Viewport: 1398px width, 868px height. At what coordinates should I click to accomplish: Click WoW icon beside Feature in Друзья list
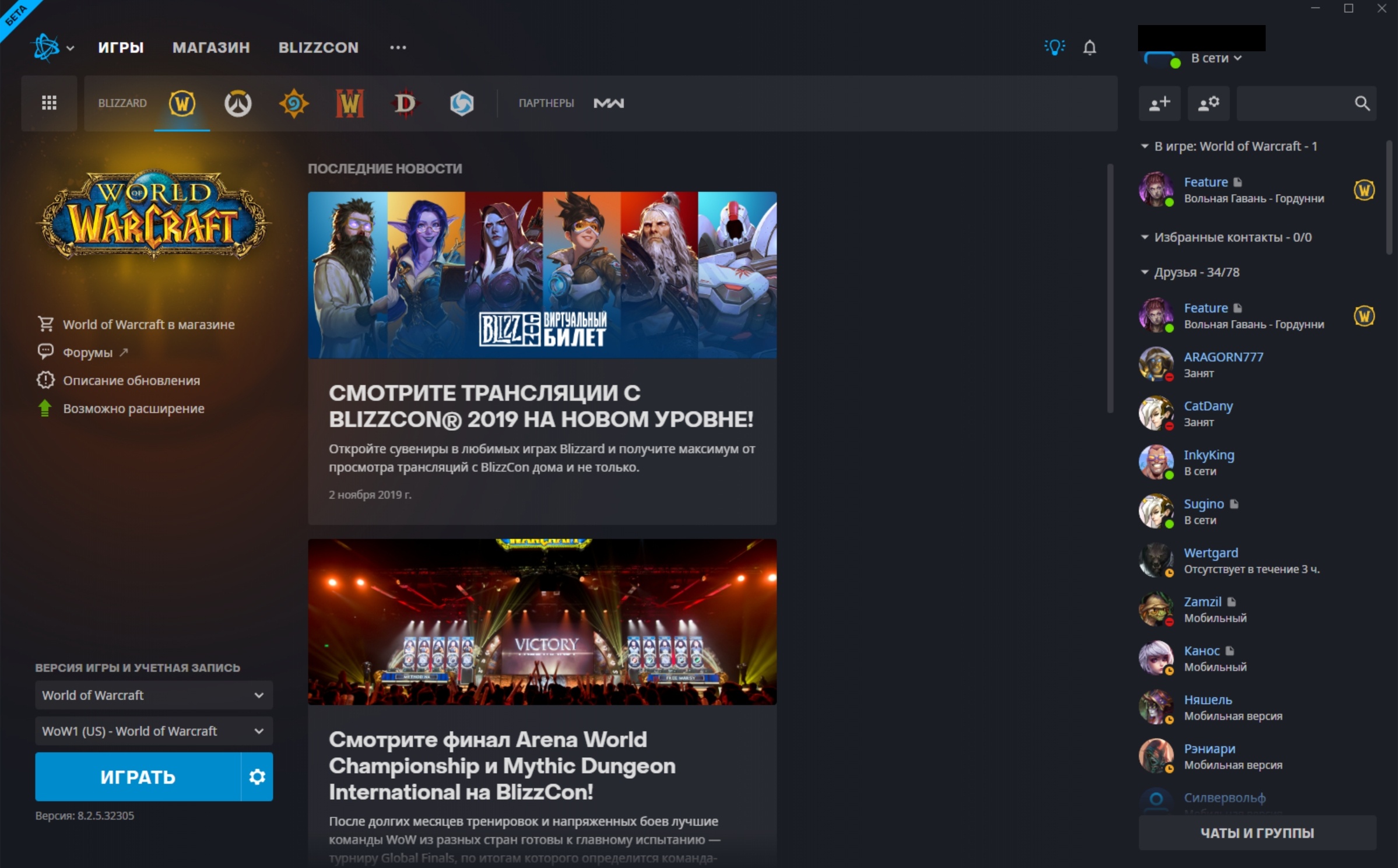point(1364,316)
